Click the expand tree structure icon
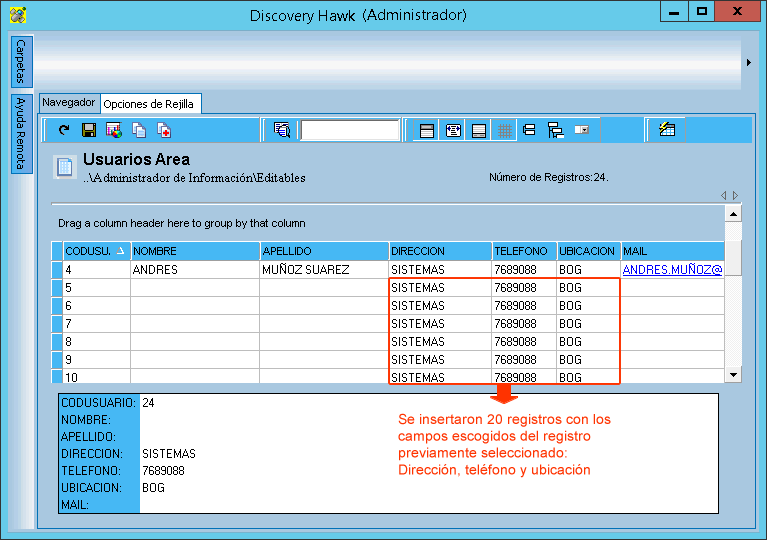This screenshot has height=540, width=767. click(x=556, y=130)
